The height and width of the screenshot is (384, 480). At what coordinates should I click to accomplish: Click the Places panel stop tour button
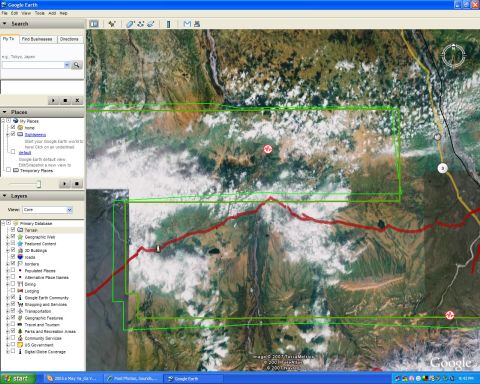[x=77, y=183]
